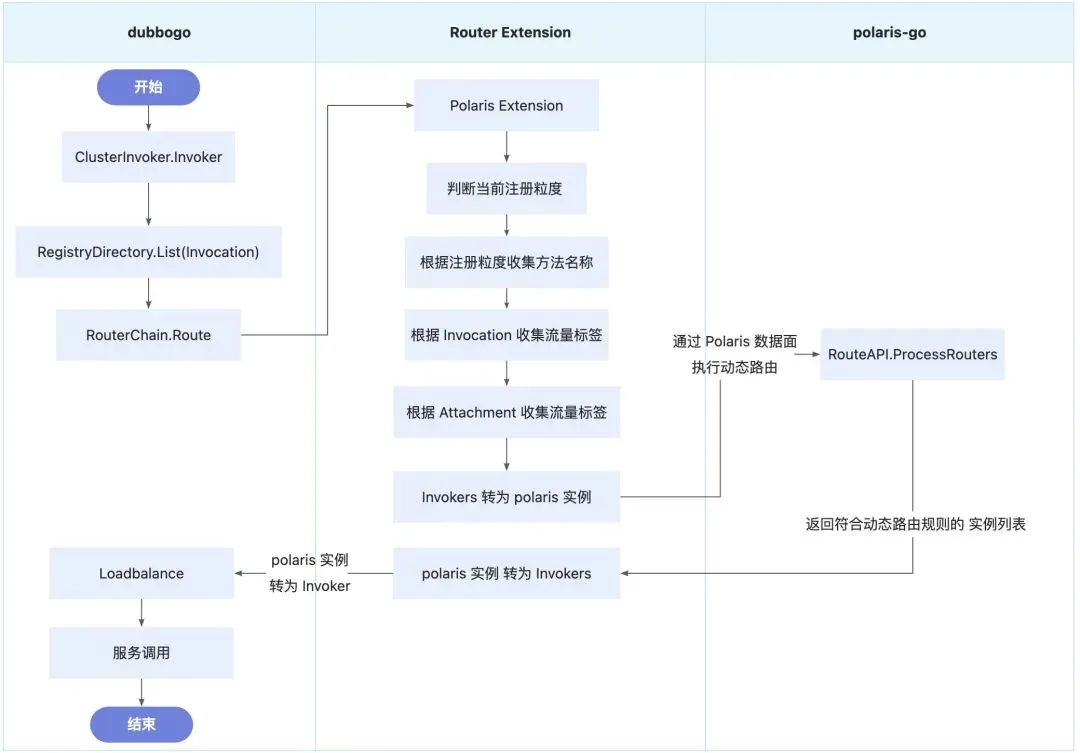Screen dimensions: 1080x753
Task: Click the dubbogo column header
Action: (x=159, y=32)
